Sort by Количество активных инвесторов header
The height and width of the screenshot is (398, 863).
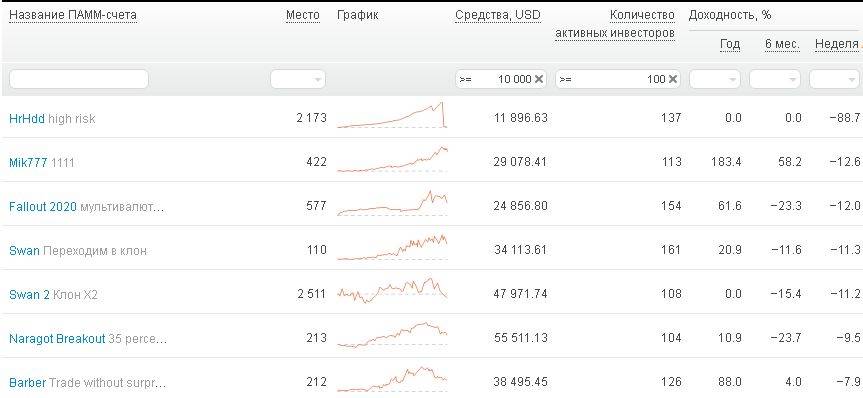(x=615, y=24)
